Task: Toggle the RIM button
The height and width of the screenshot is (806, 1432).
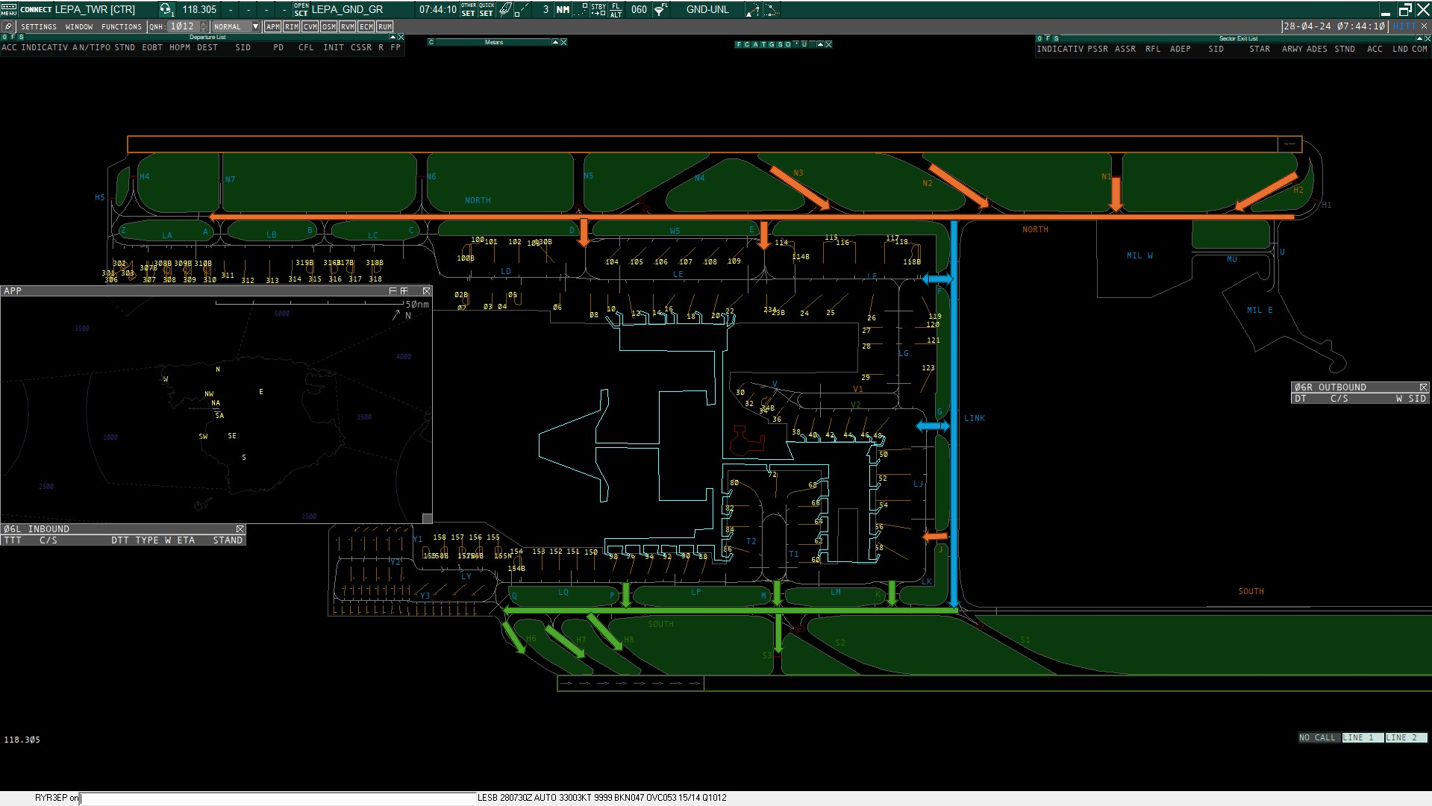Action: [291, 27]
